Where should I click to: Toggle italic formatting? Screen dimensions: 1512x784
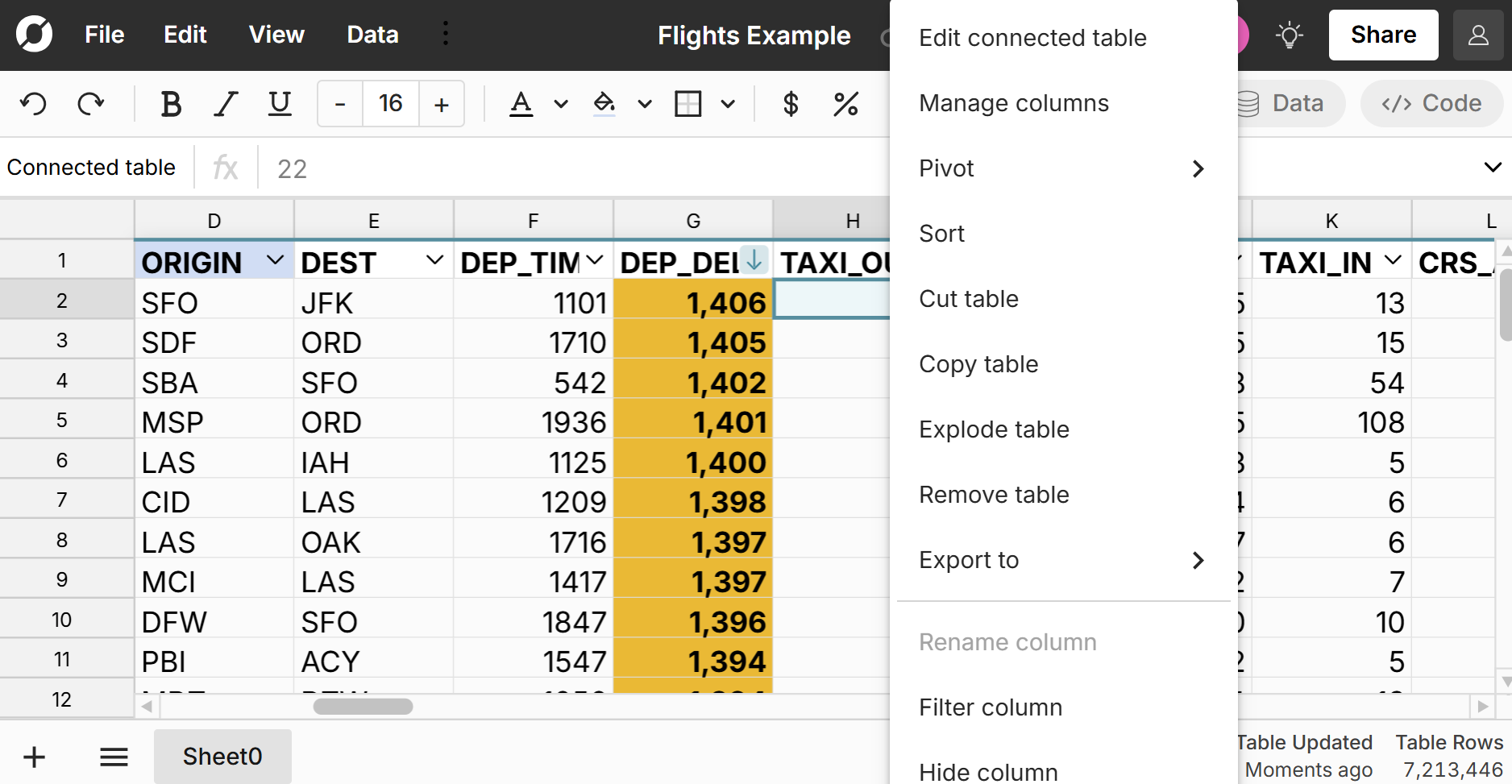(x=226, y=103)
